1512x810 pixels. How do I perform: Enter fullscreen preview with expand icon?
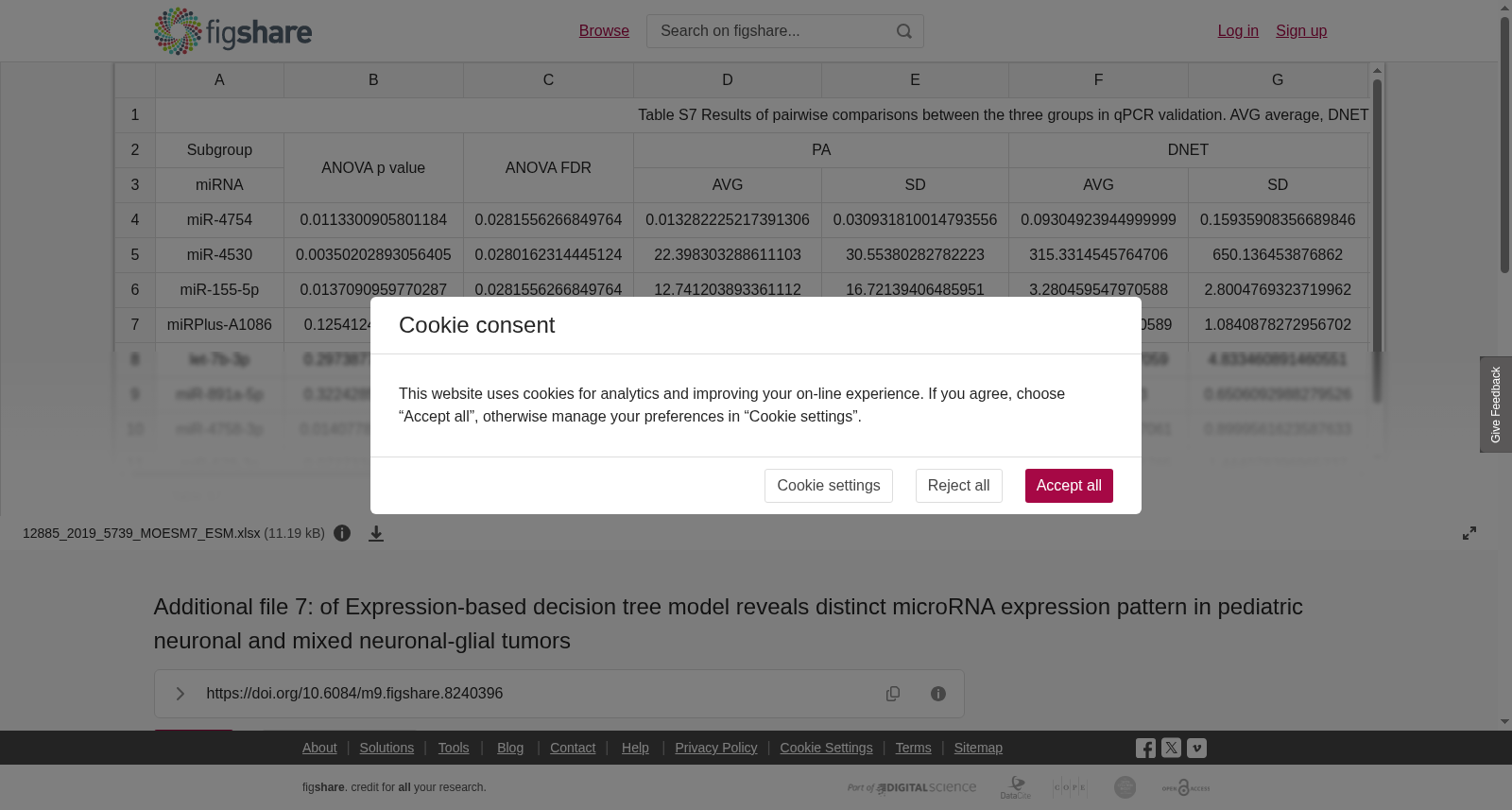[1469, 533]
